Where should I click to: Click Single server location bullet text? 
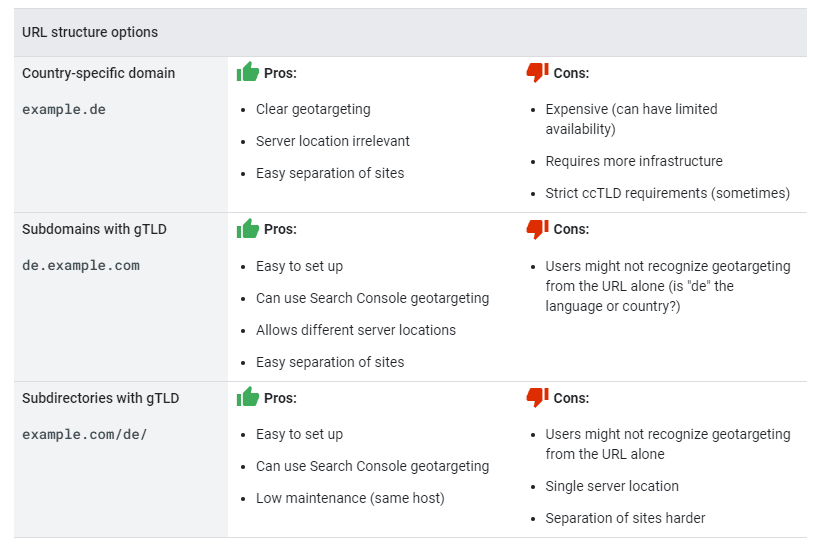click(x=612, y=486)
